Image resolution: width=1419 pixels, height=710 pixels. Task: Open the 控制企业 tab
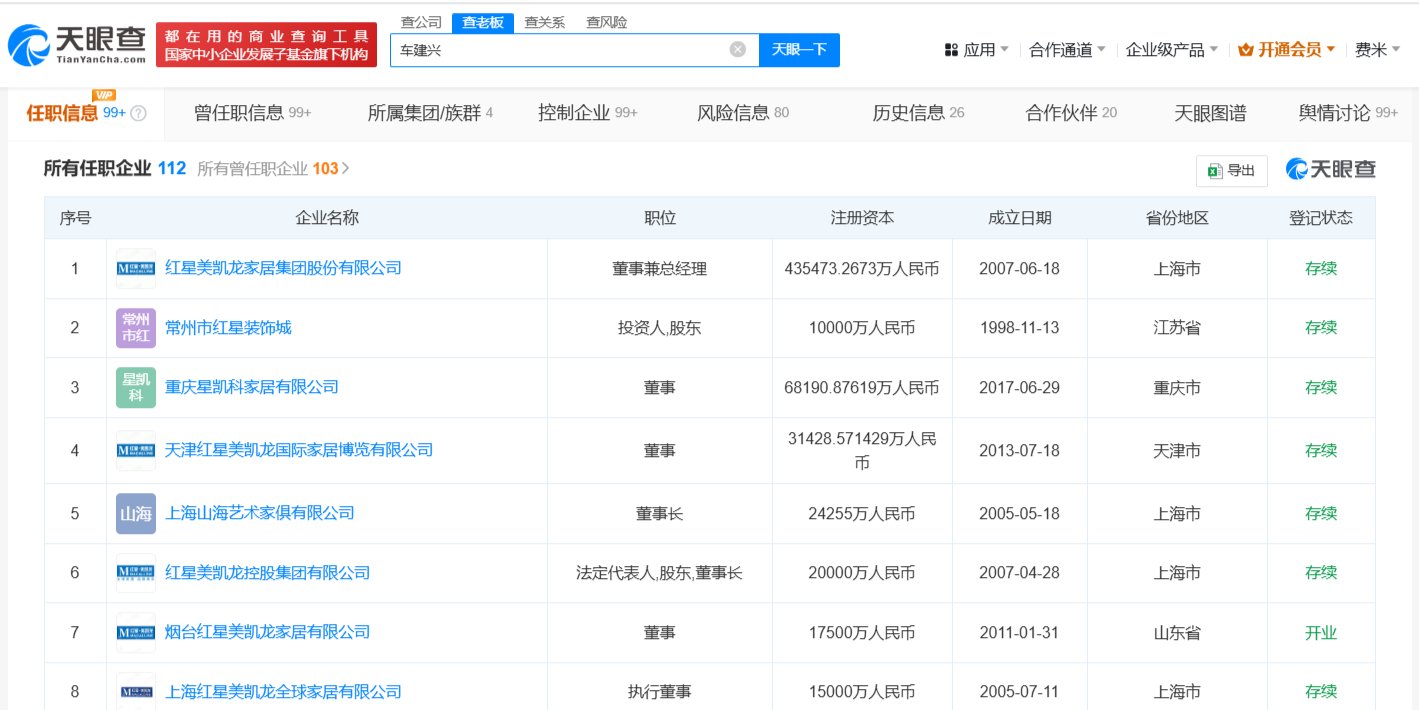pos(587,113)
